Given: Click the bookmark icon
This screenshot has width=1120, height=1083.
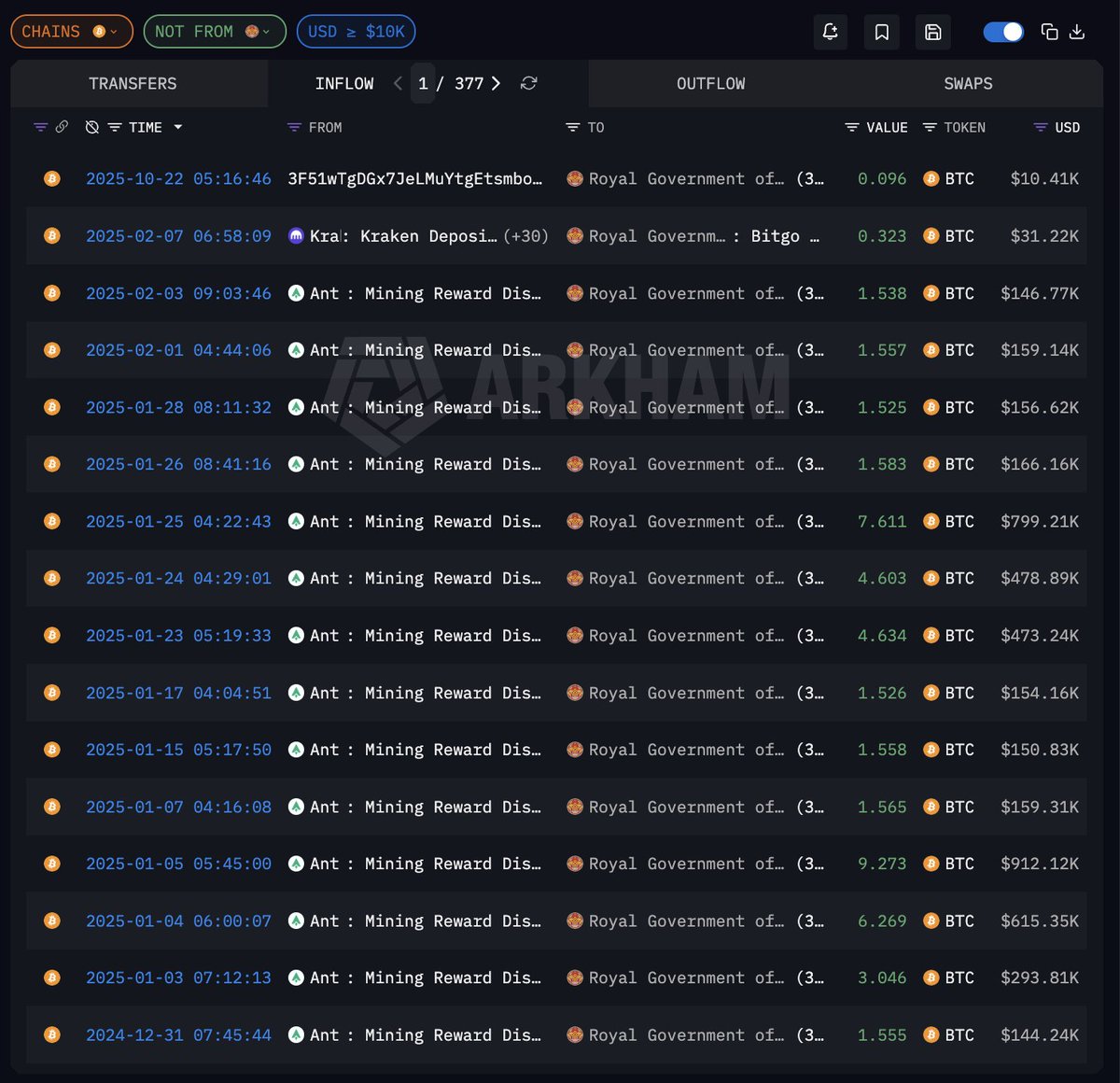Looking at the screenshot, I should [x=882, y=32].
